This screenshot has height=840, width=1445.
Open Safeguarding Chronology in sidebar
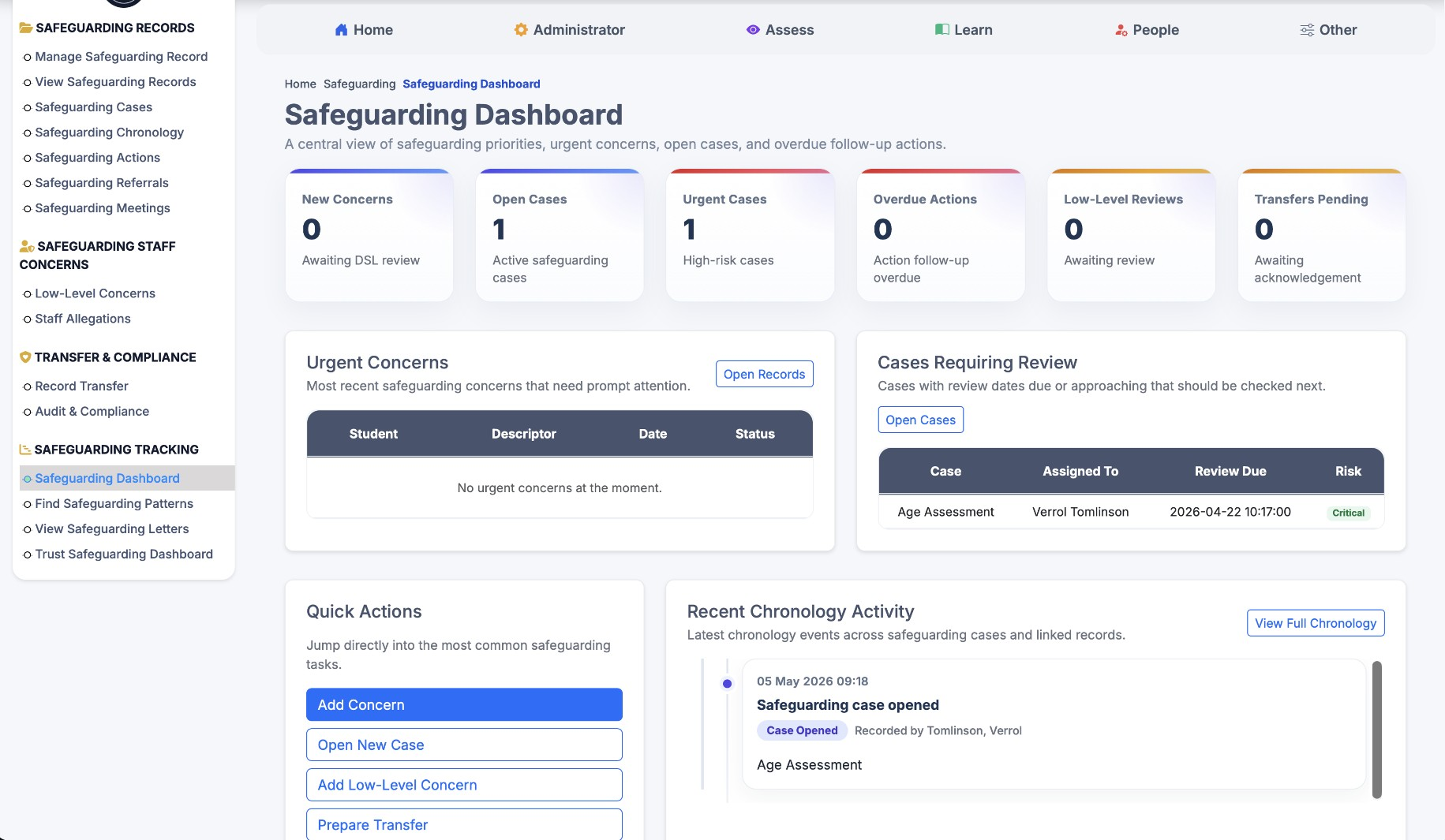[x=109, y=133]
